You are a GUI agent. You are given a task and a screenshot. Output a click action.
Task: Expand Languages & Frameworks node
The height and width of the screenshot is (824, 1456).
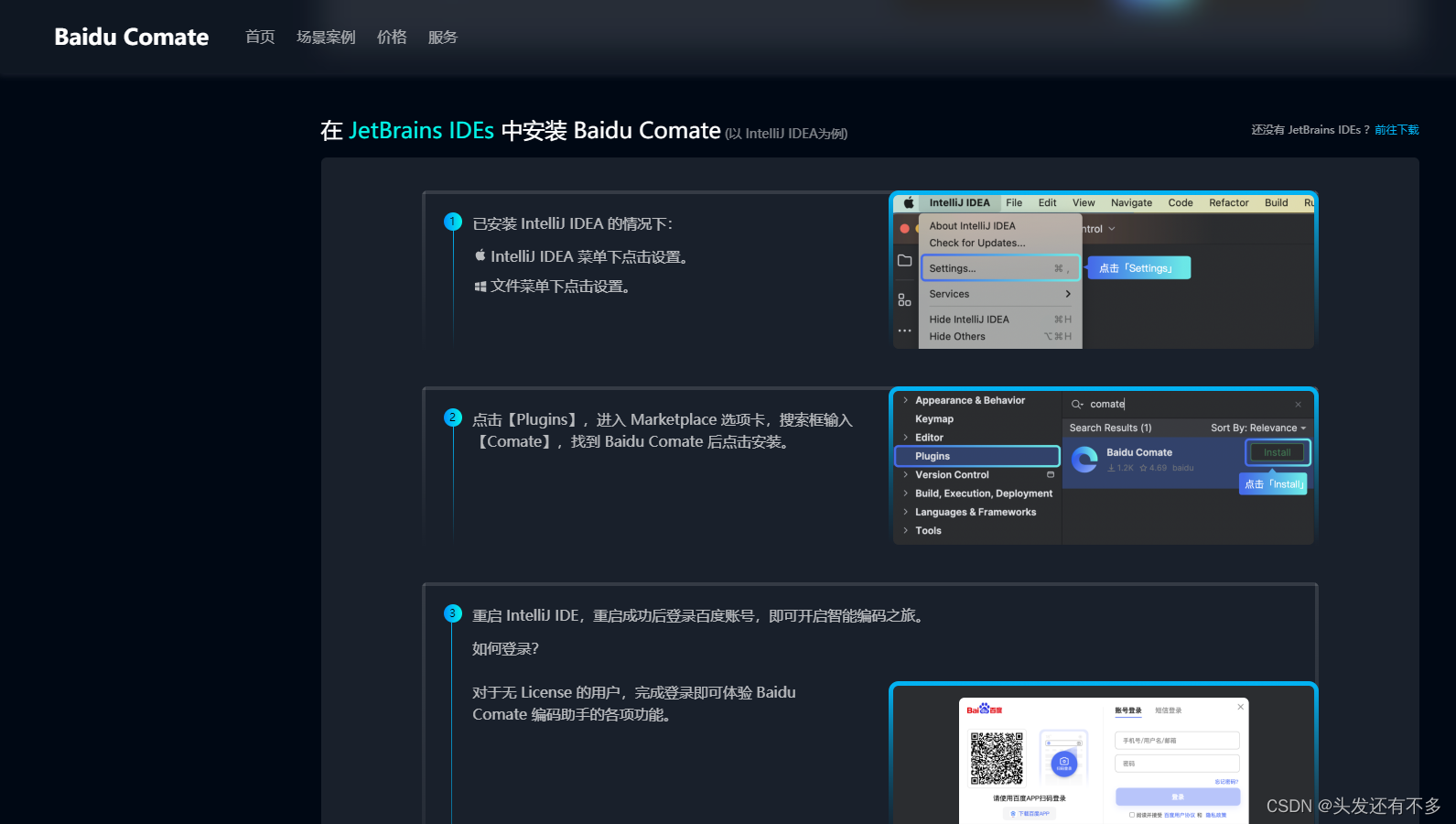[x=906, y=513]
